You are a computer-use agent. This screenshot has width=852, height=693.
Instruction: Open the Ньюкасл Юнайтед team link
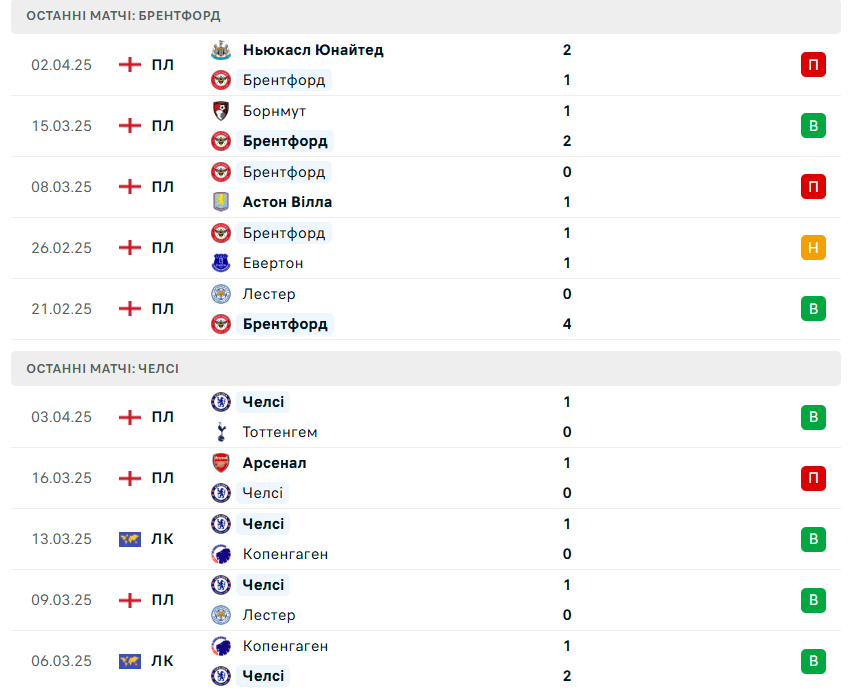tap(313, 50)
